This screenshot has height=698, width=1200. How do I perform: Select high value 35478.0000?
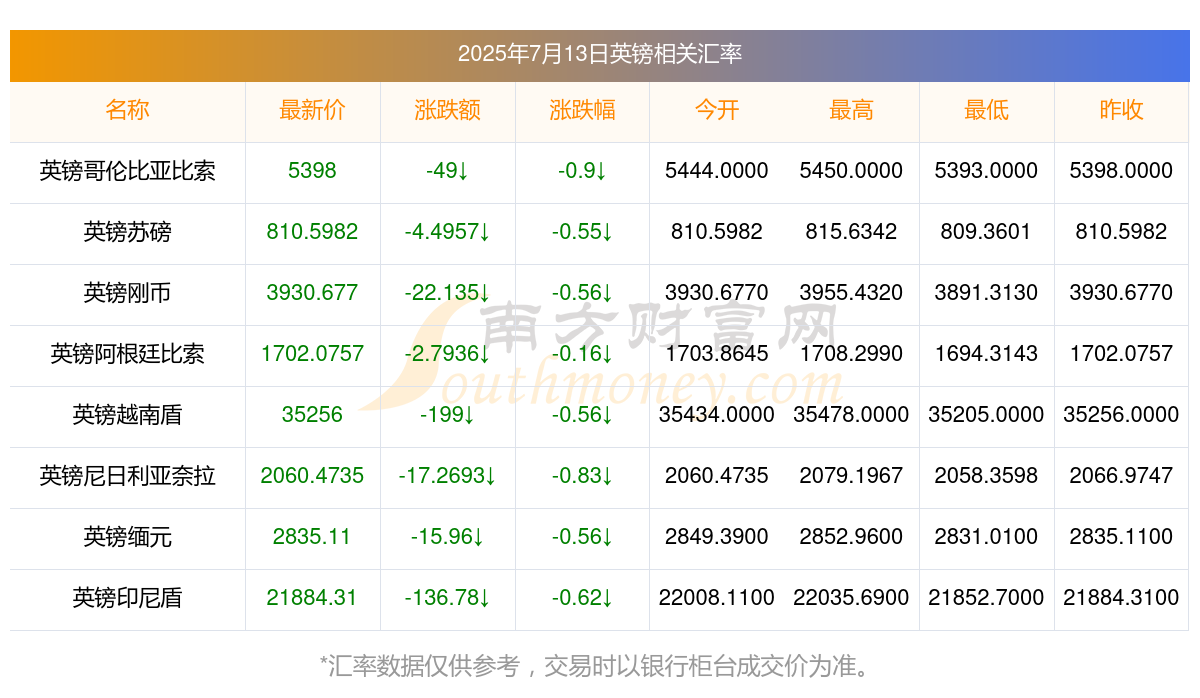click(x=851, y=415)
